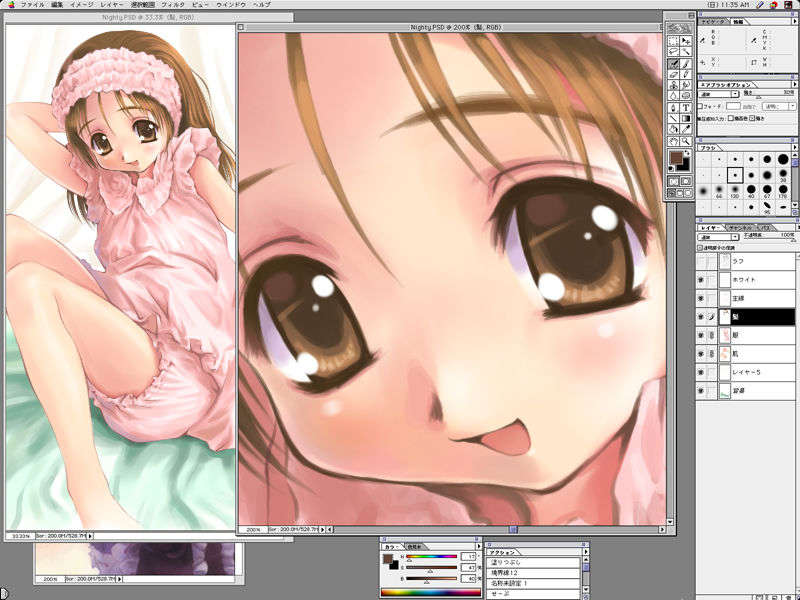Image resolution: width=800 pixels, height=600 pixels.
Task: Select the Dodge tool
Action: click(686, 96)
